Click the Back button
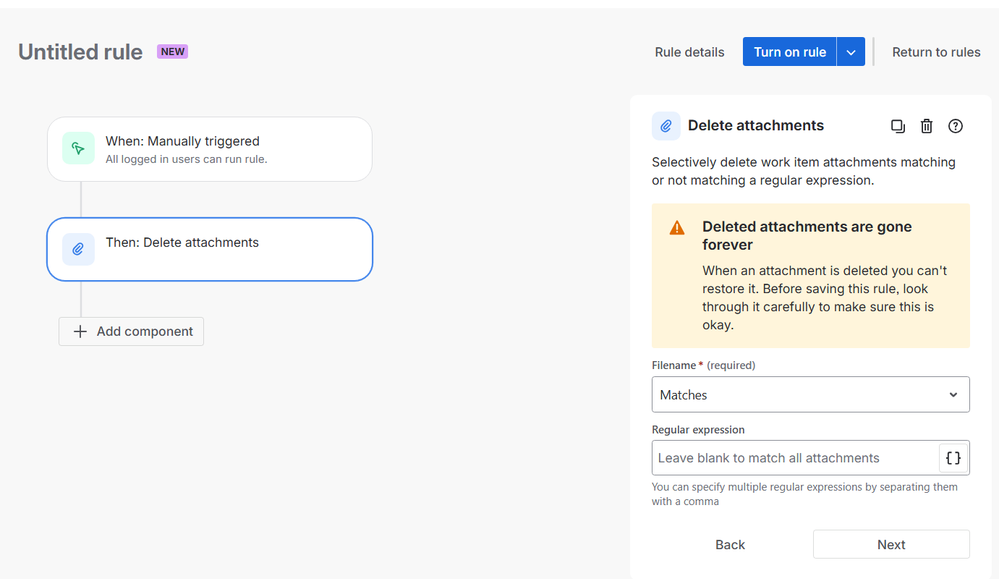The width and height of the screenshot is (999, 579). point(729,545)
